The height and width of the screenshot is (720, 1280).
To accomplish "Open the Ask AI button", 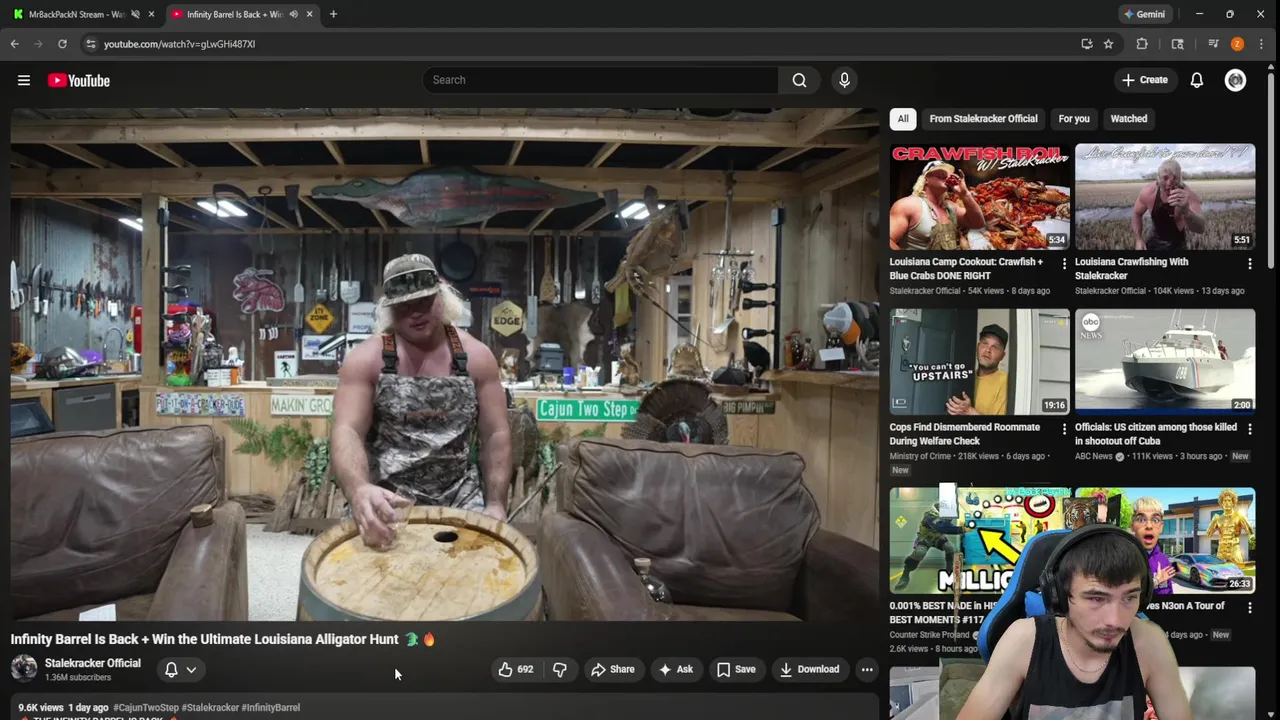I will click(675, 669).
